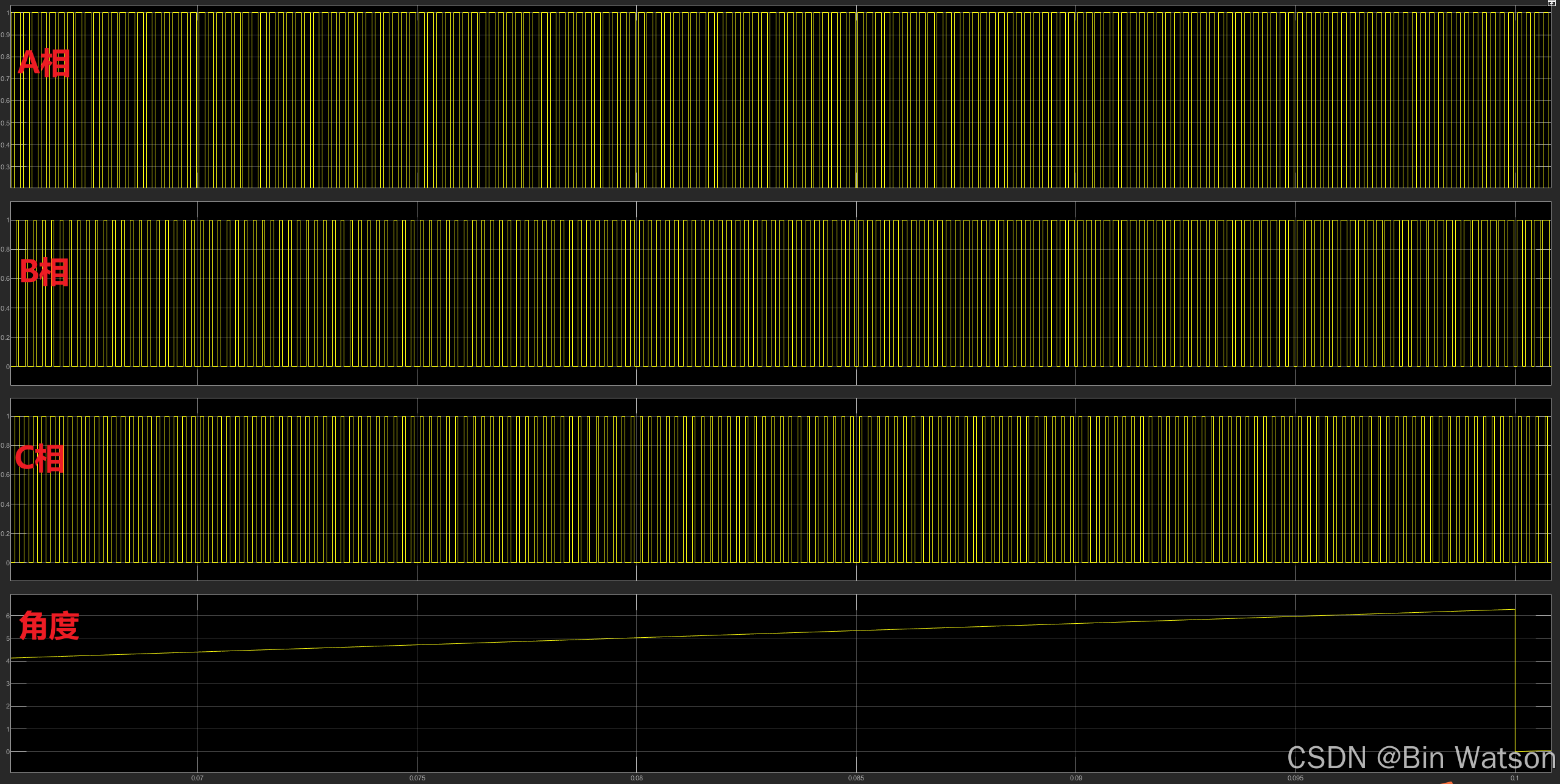This screenshot has height=784, width=1560.
Task: Click the 0.095 x-axis tick label
Action: click(1296, 778)
